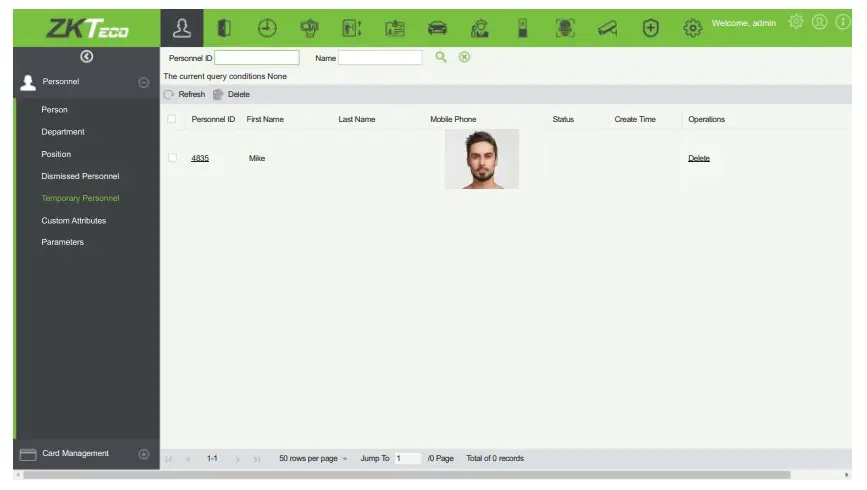Open Custom Attributes in sidebar
The width and height of the screenshot is (867, 490).
click(74, 220)
